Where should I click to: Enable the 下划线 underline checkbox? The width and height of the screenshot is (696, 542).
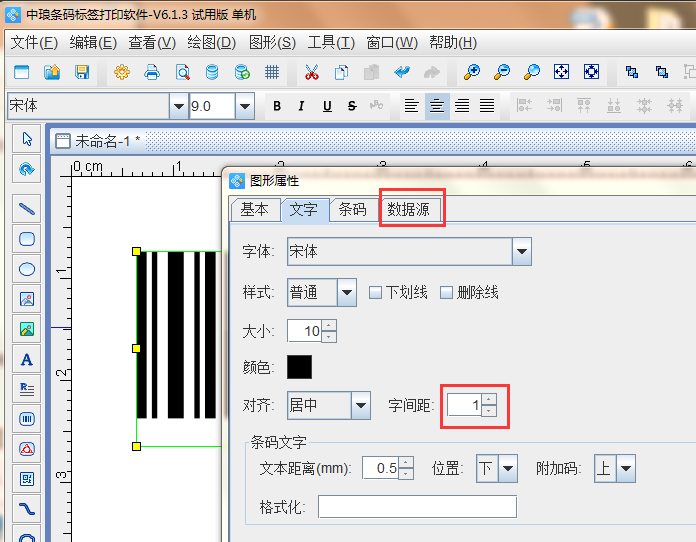pyautogui.click(x=376, y=293)
